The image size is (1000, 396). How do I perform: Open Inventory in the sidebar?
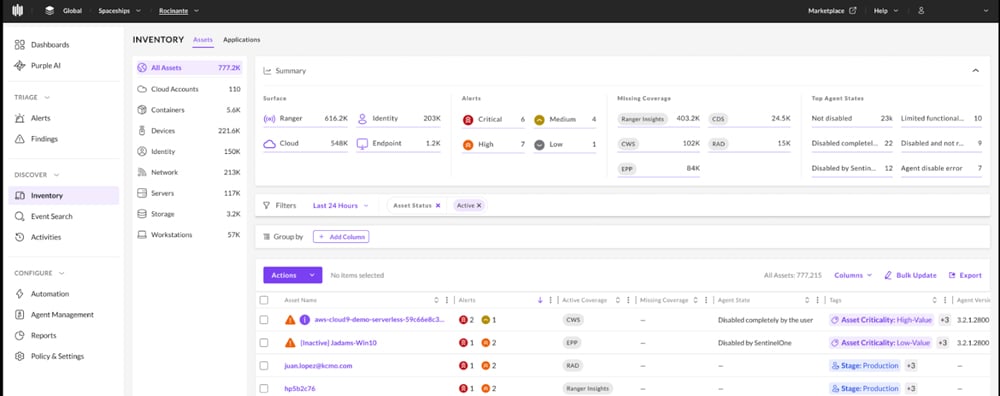point(64,195)
